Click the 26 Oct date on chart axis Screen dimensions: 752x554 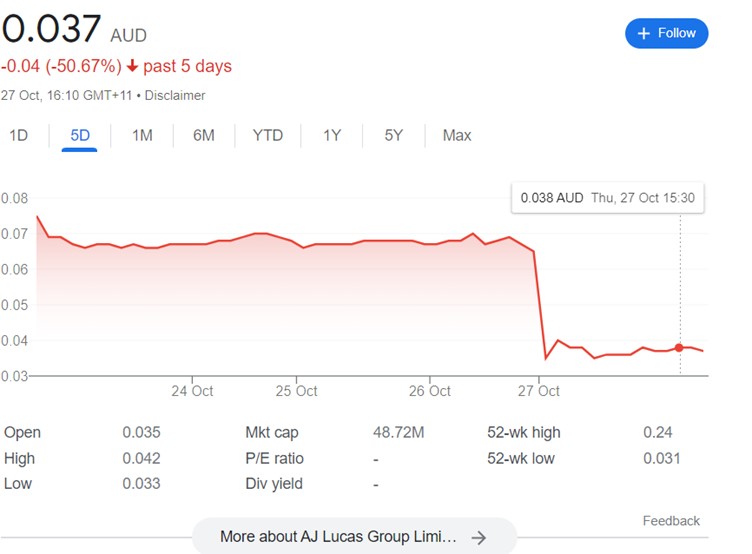pos(430,390)
